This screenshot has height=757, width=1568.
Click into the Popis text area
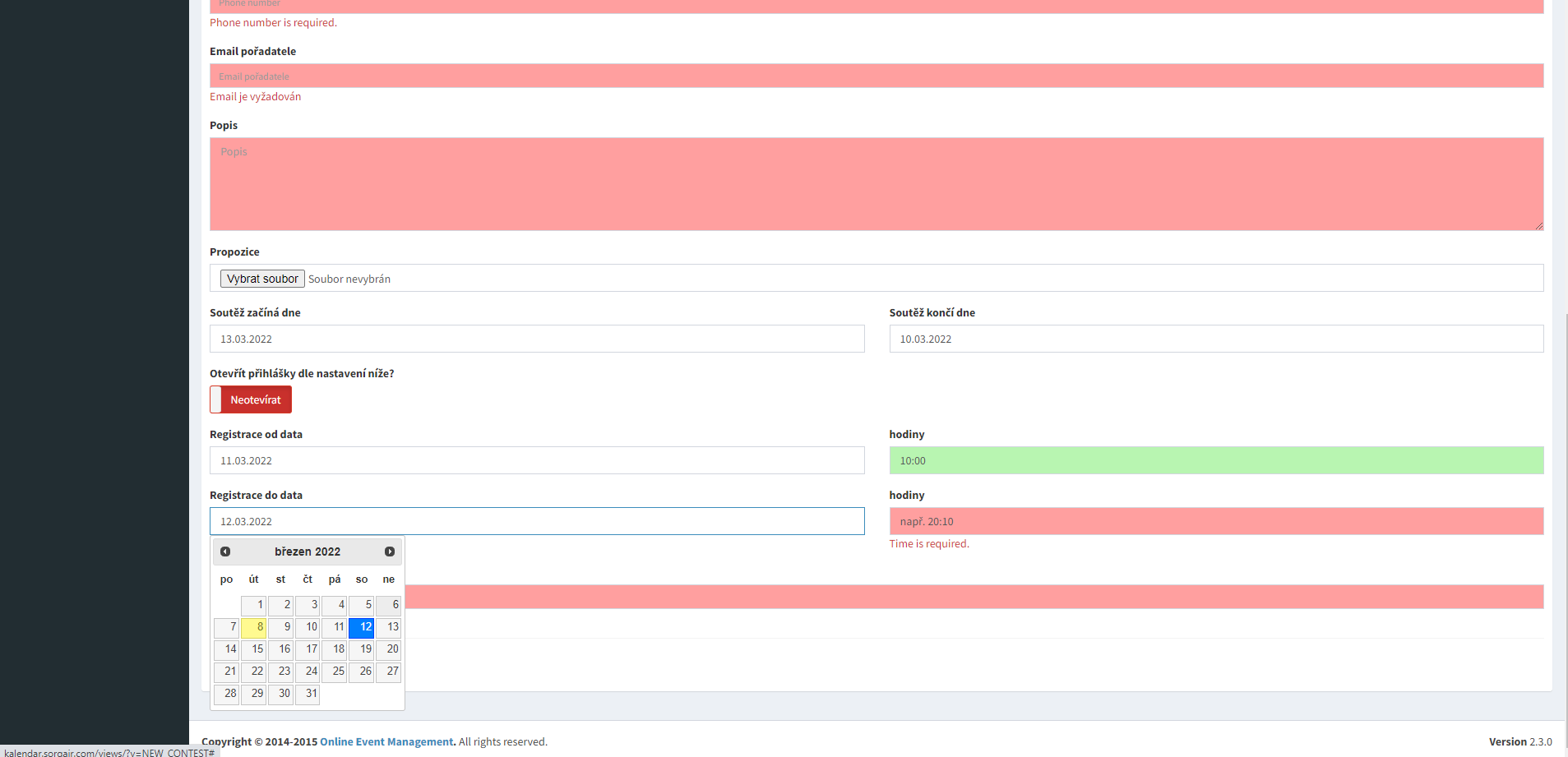877,184
